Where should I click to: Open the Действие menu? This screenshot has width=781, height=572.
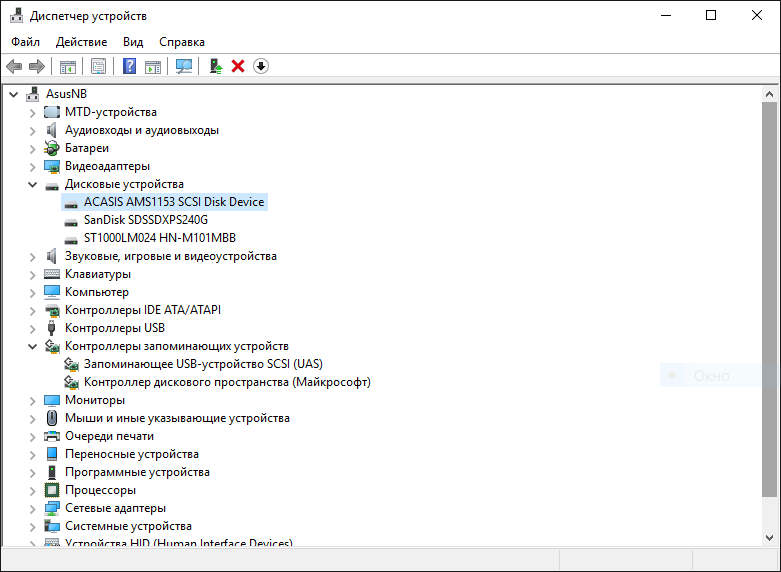point(81,42)
